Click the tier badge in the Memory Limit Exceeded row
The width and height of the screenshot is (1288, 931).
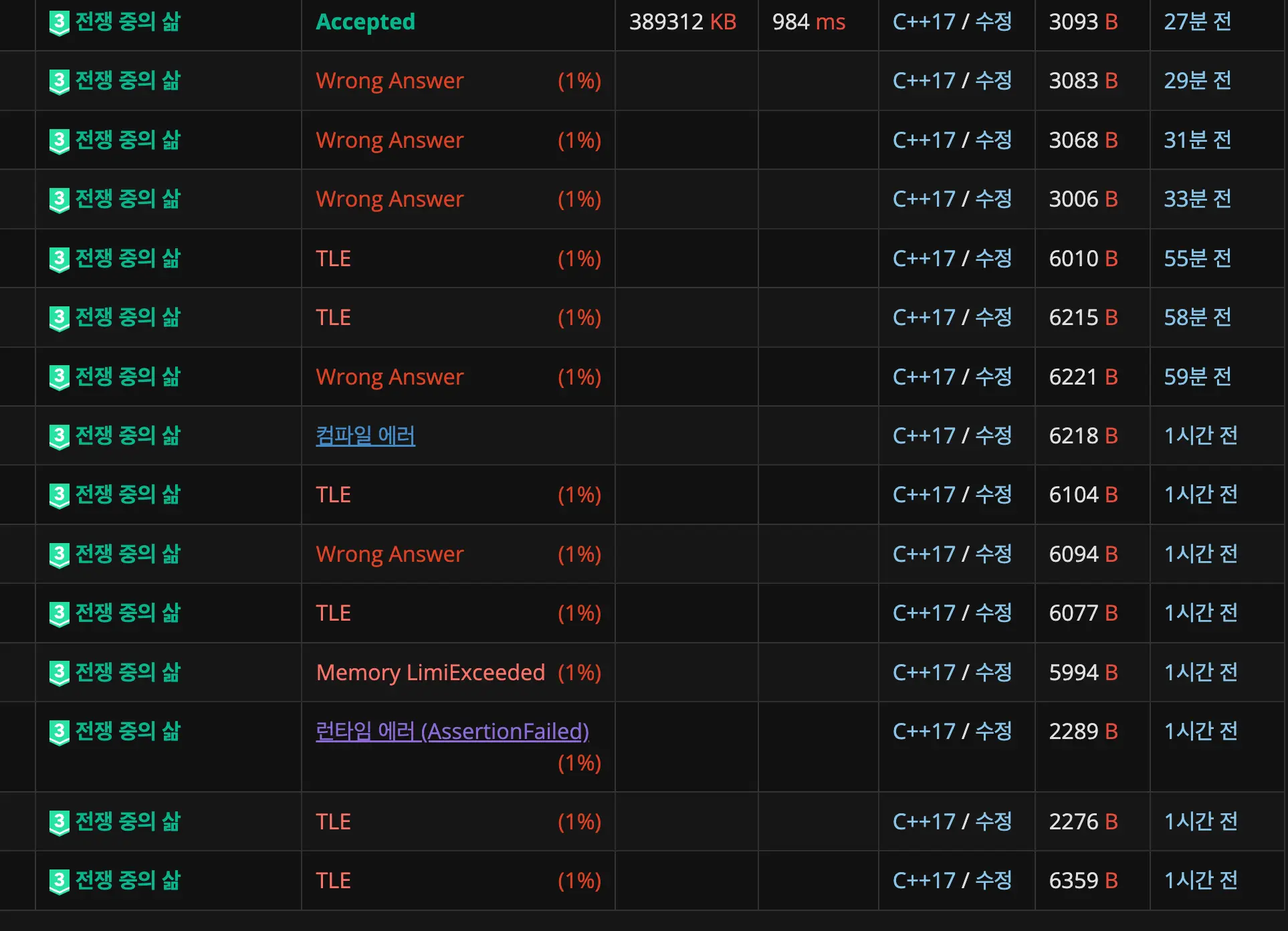(59, 673)
